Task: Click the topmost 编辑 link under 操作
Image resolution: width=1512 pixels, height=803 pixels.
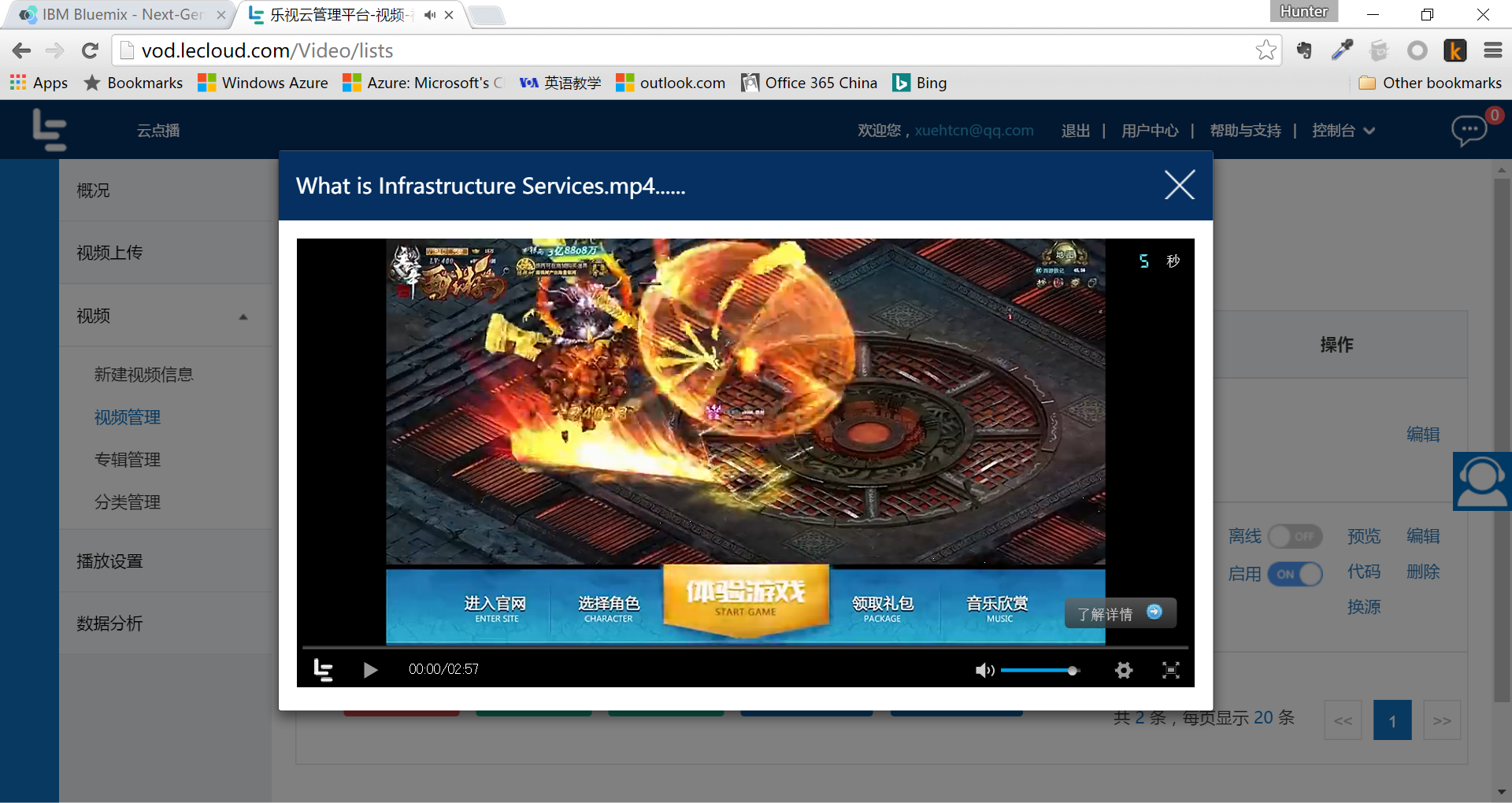Action: (x=1423, y=435)
